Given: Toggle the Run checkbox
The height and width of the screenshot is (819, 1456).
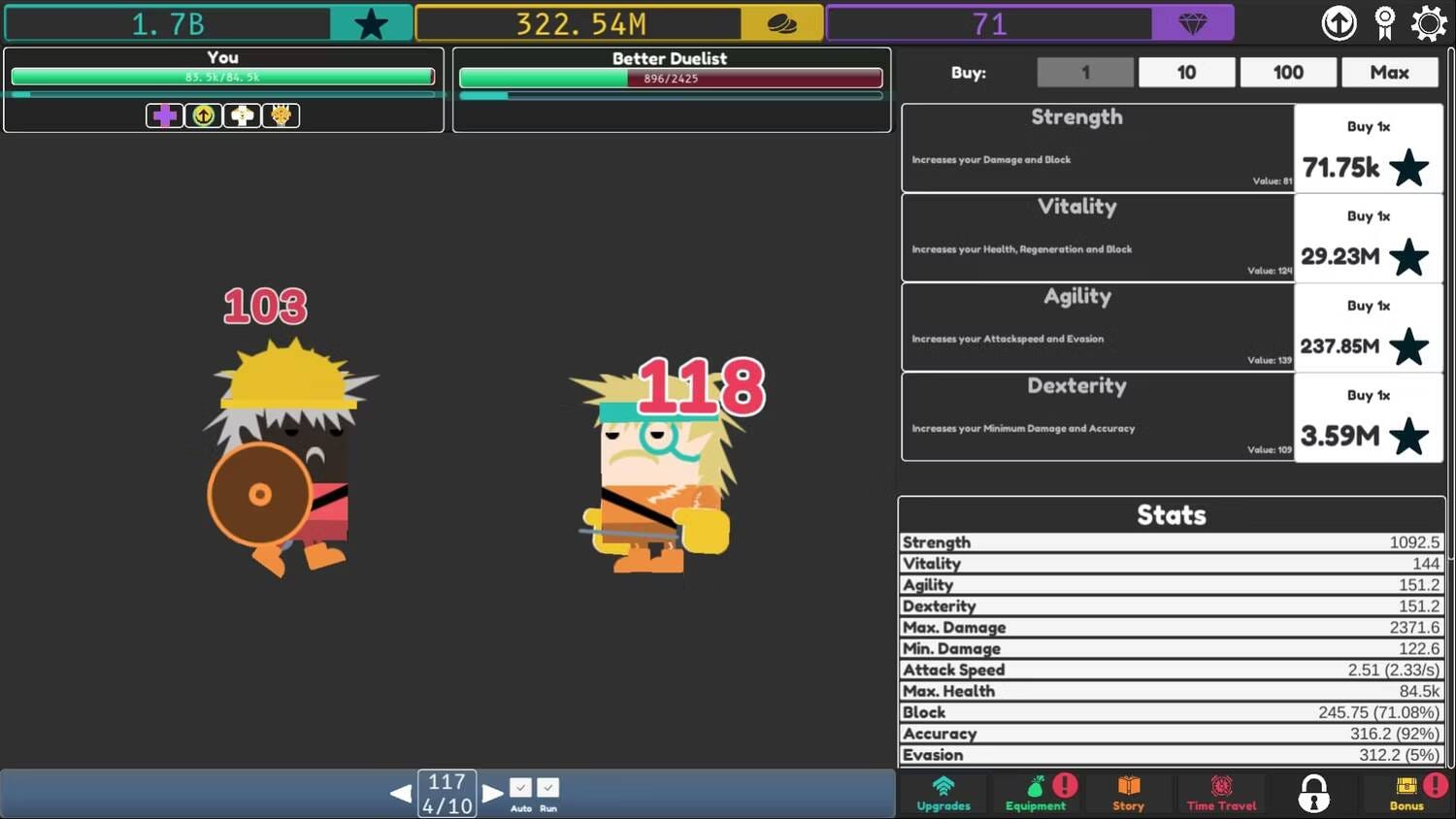Looking at the screenshot, I should point(547,787).
